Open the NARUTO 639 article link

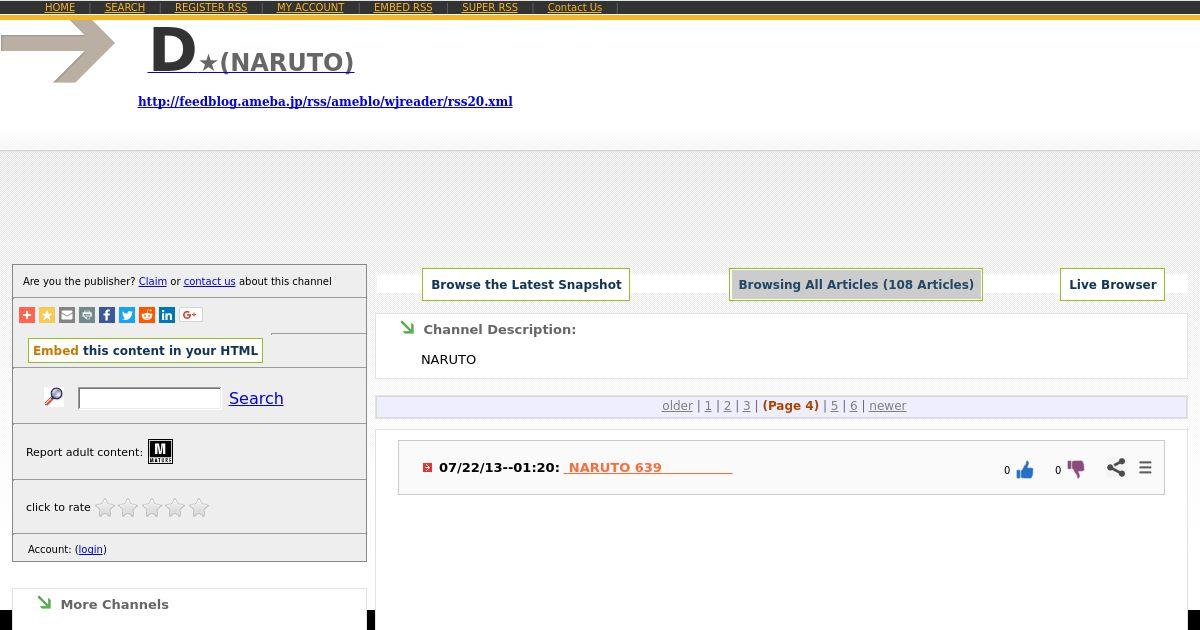(648, 467)
